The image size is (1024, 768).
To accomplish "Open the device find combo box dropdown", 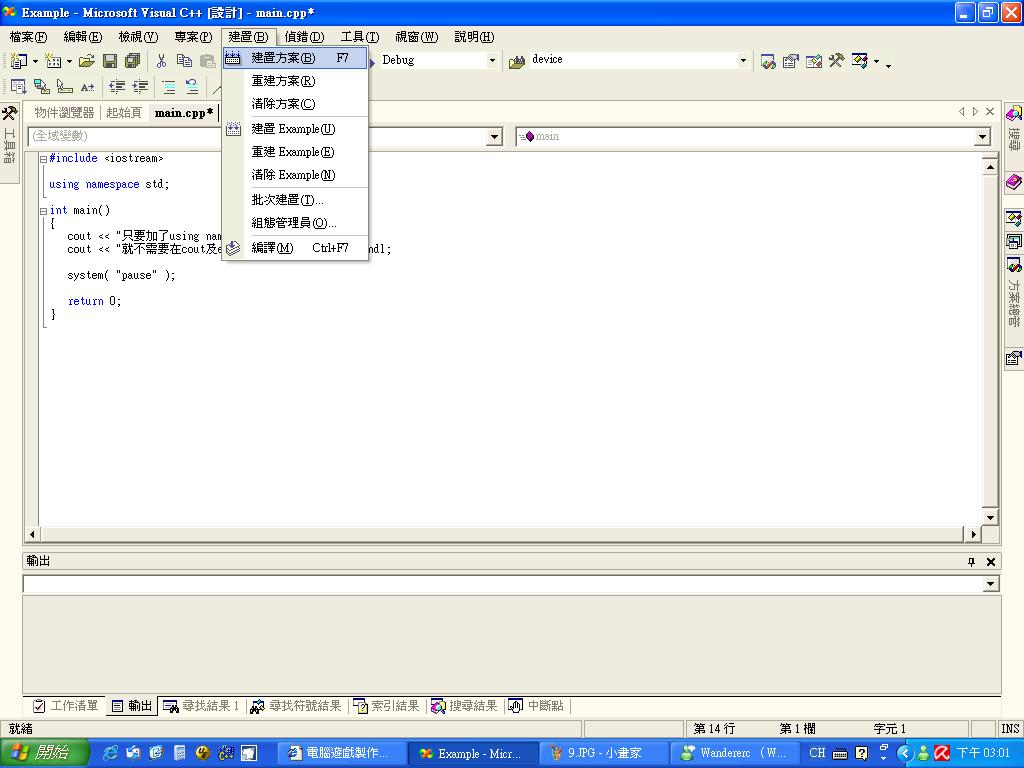I will coord(743,60).
